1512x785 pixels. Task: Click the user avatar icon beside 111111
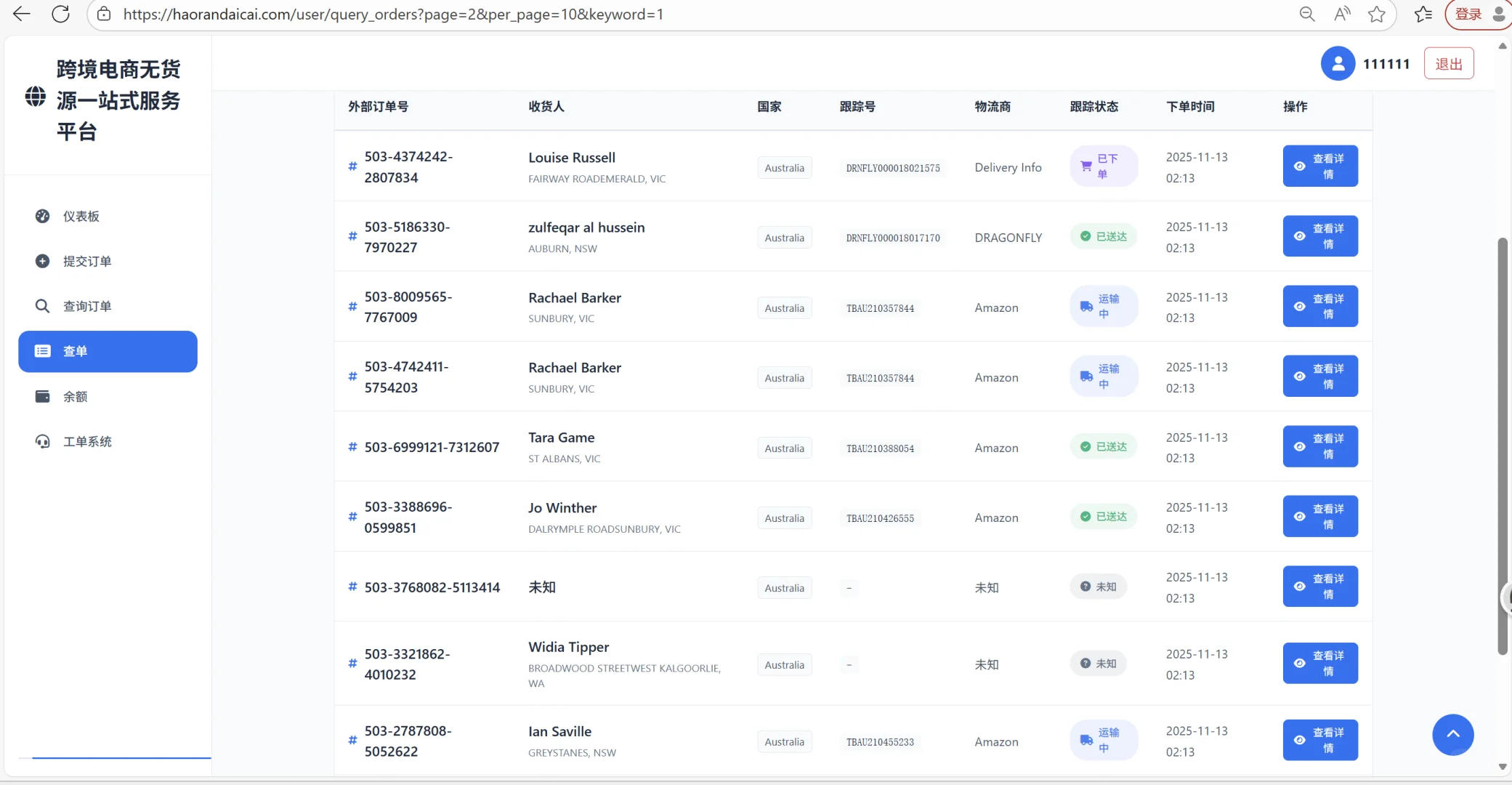[1337, 64]
